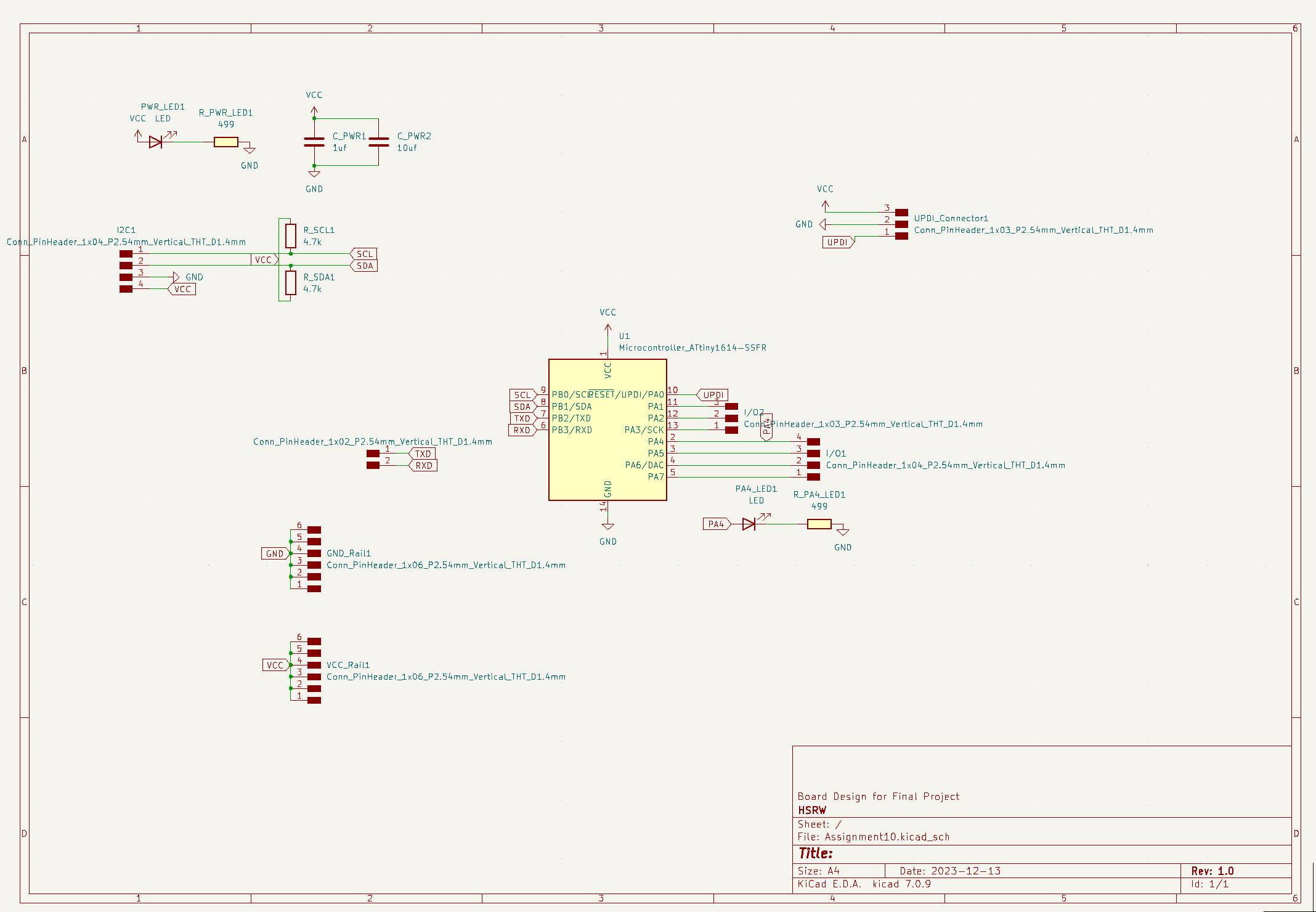Click the "Rev: 1.0" field
The width and height of the screenshot is (1316, 912).
tap(1212, 871)
